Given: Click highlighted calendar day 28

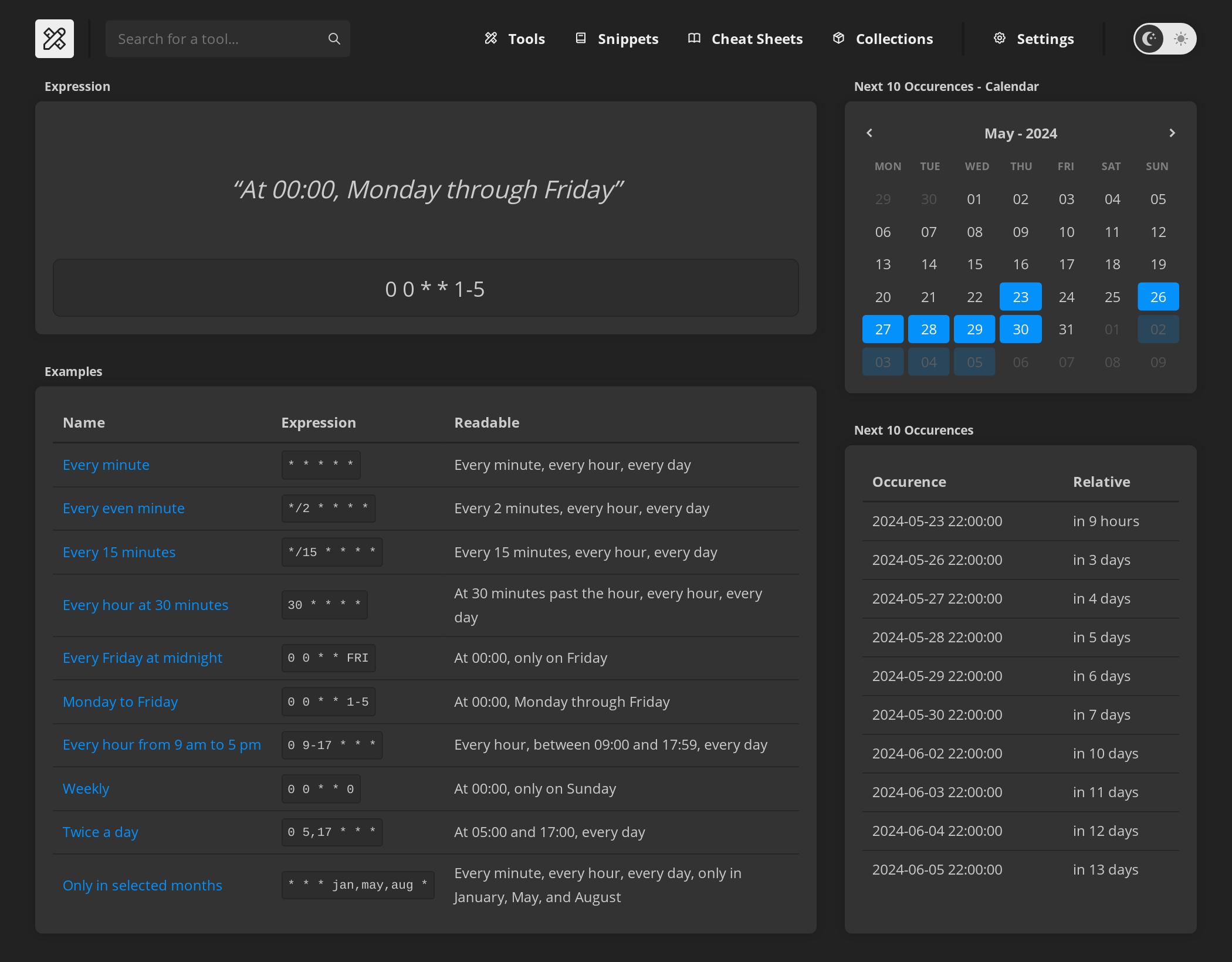Looking at the screenshot, I should pyautogui.click(x=929, y=329).
